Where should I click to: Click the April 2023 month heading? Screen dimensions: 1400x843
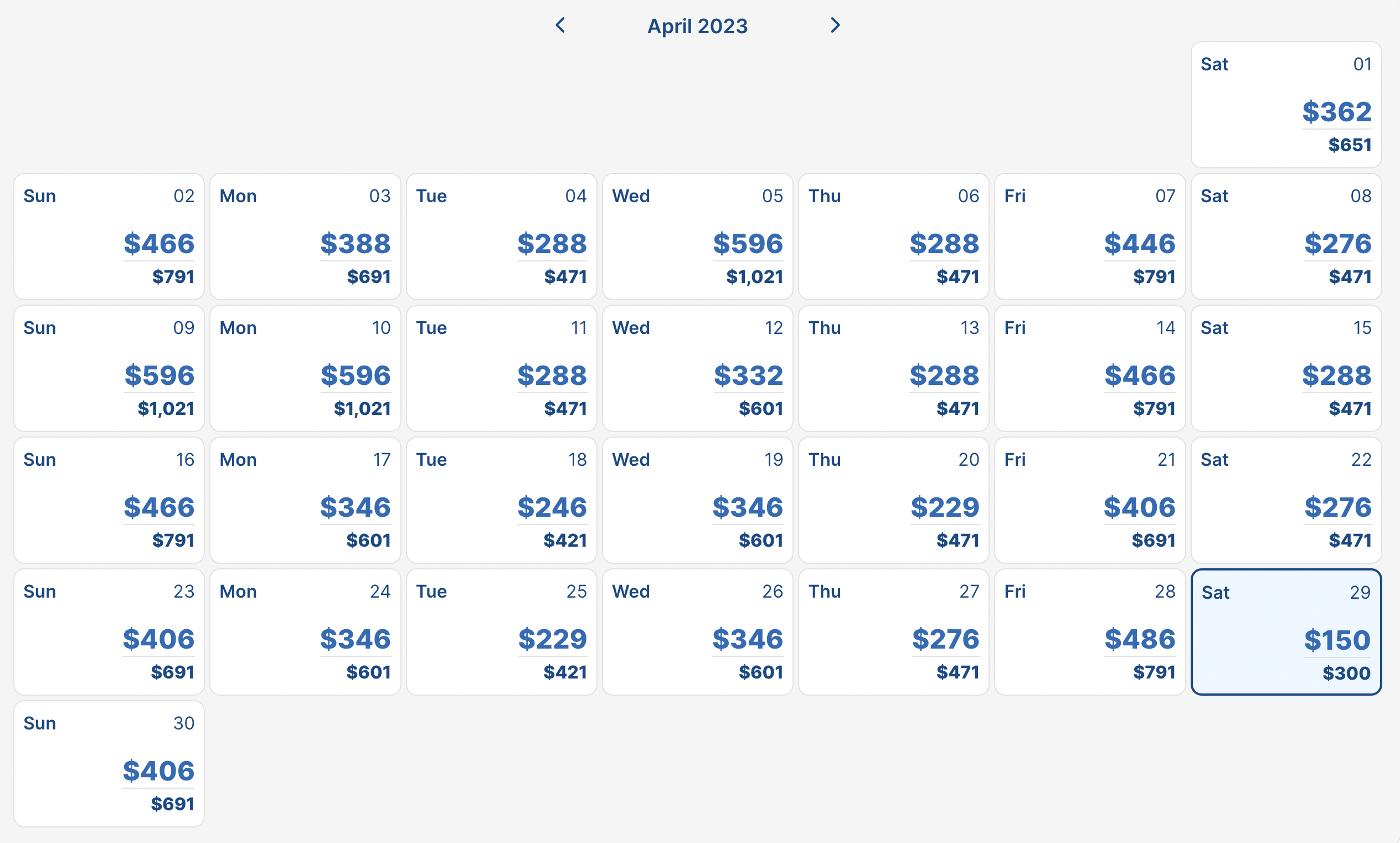click(x=697, y=26)
